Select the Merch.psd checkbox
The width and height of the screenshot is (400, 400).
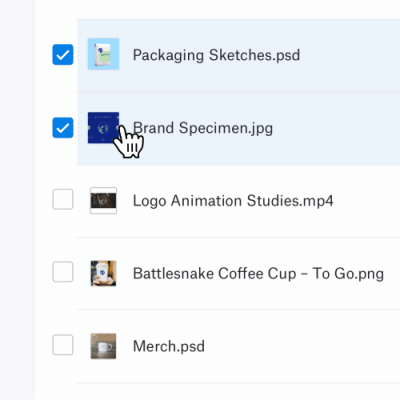point(63,345)
